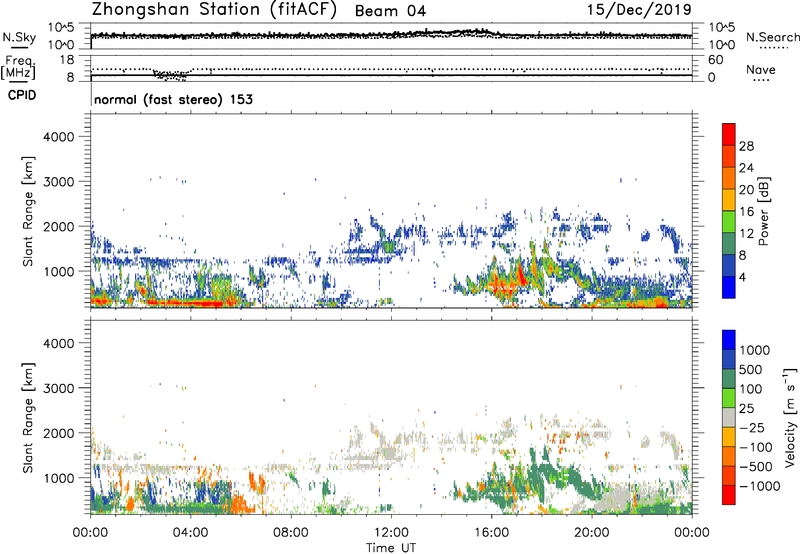The image size is (800, 554).
Task: Click the 12:00 time tick label
Action: tap(391, 533)
